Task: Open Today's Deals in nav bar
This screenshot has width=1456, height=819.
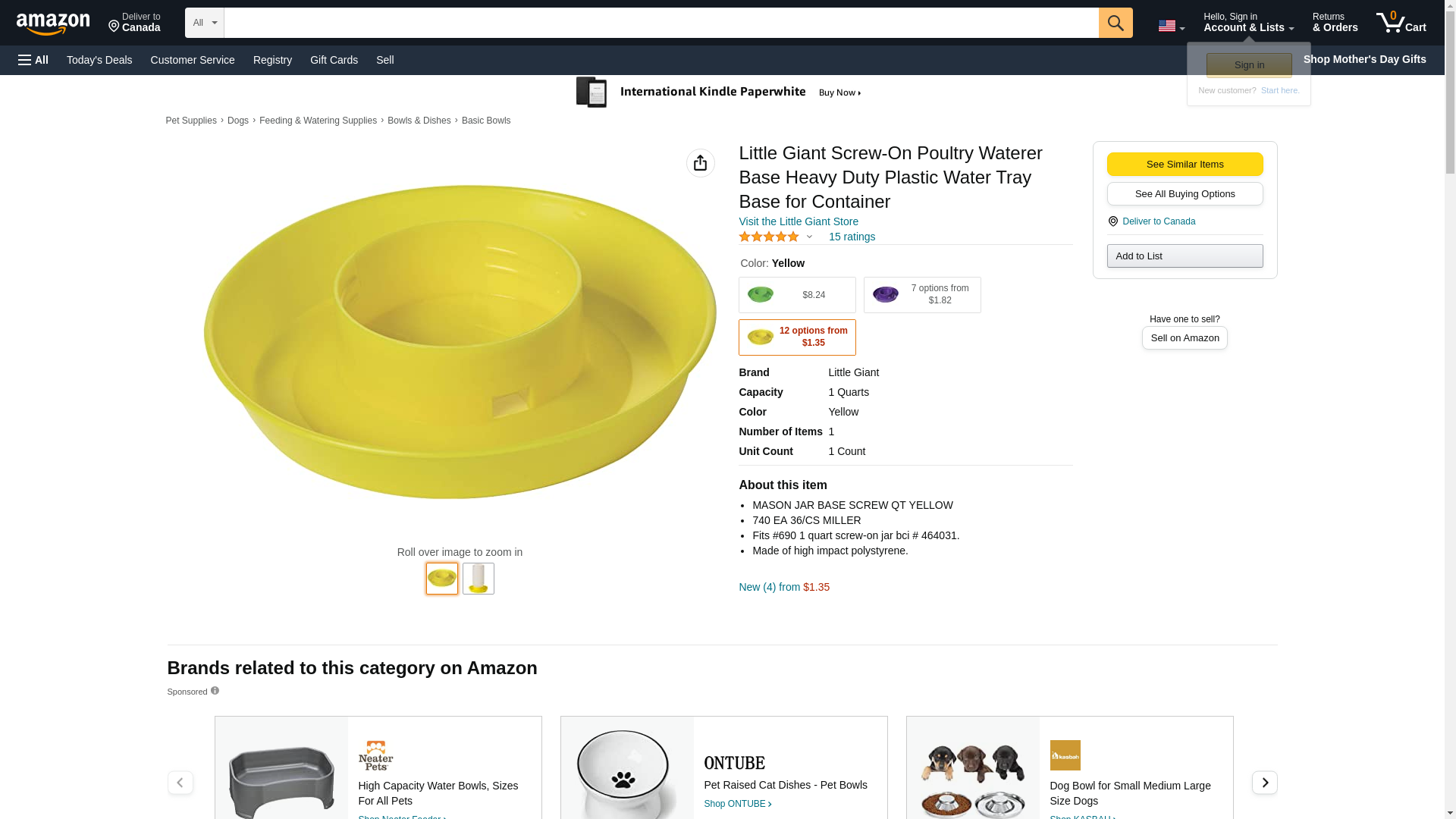Action: pos(99,60)
